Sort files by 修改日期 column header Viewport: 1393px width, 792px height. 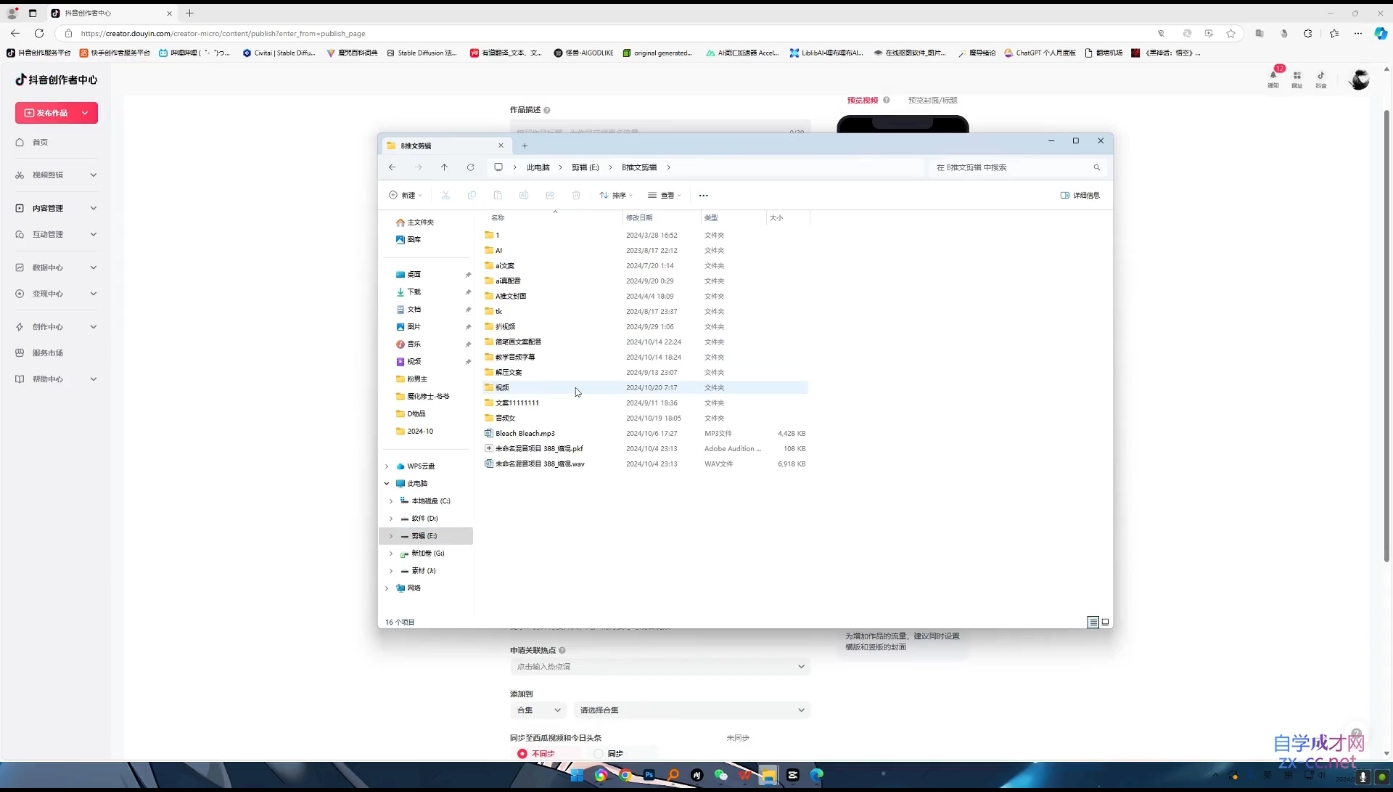click(x=639, y=217)
